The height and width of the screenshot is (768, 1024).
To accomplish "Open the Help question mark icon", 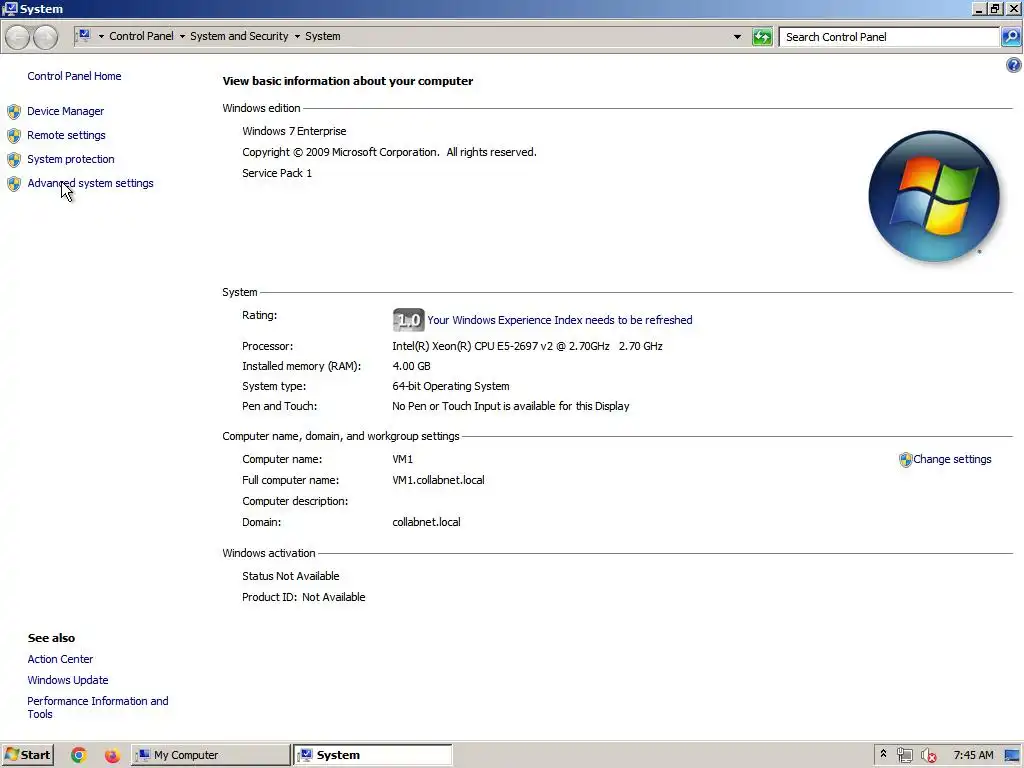I will click(x=1014, y=65).
